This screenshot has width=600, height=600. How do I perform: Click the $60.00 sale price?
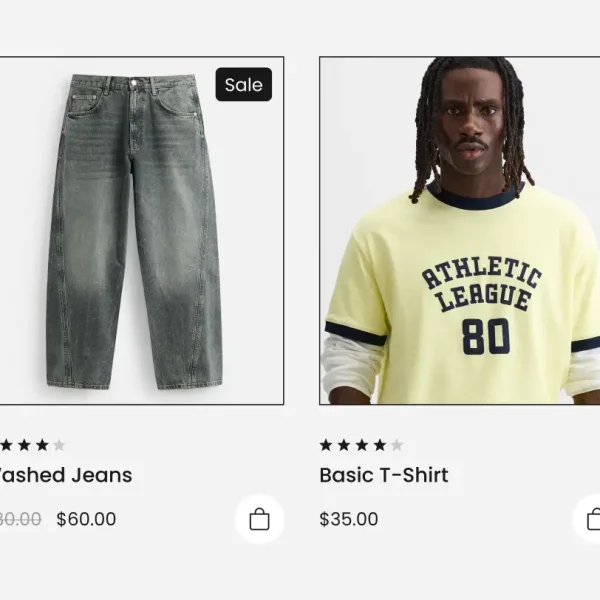click(86, 519)
